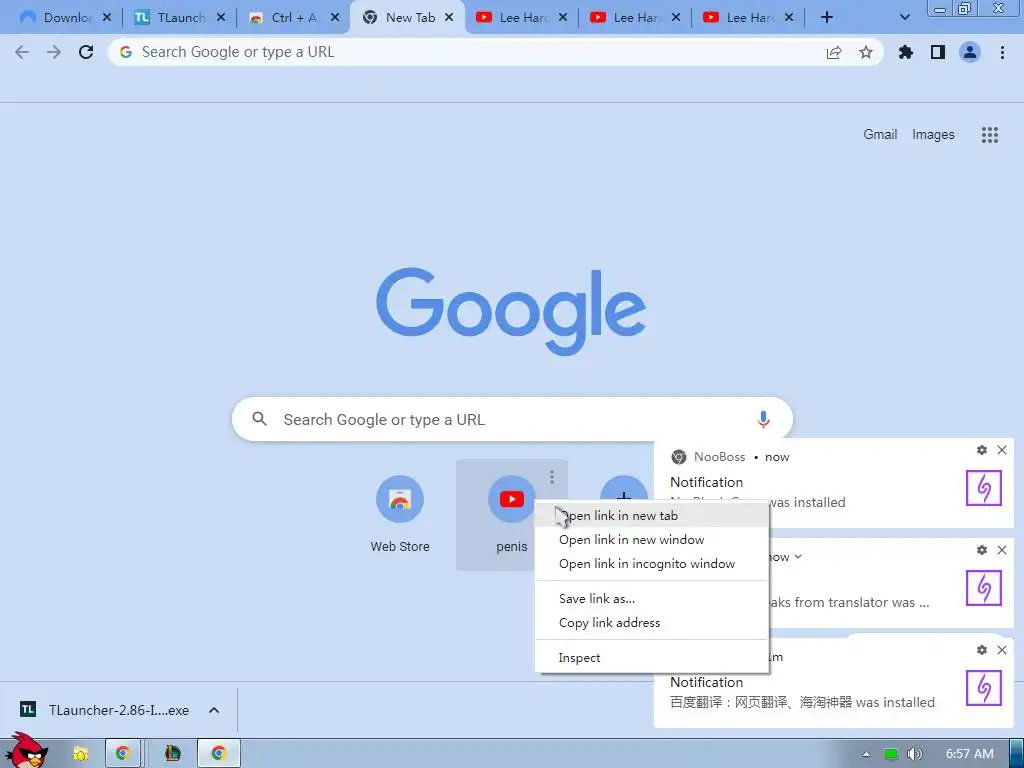Open the file explorer taskbar icon
The image size is (1024, 768).
[x=80, y=754]
